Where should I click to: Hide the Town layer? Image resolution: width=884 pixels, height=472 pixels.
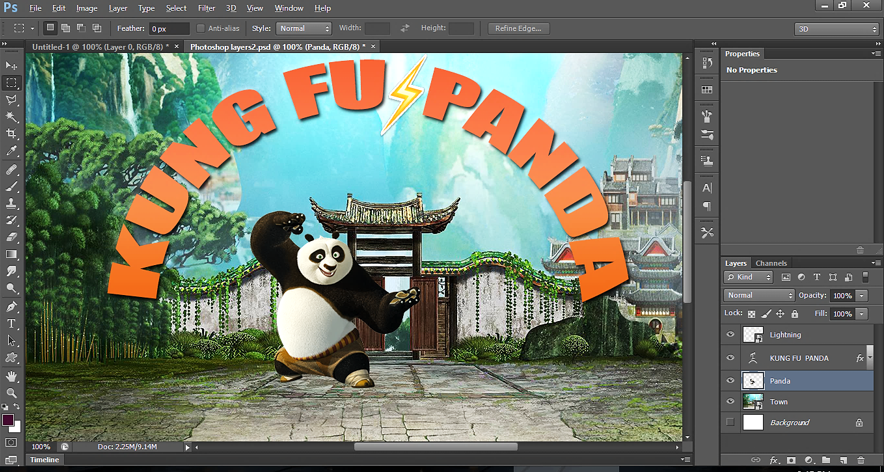[731, 402]
